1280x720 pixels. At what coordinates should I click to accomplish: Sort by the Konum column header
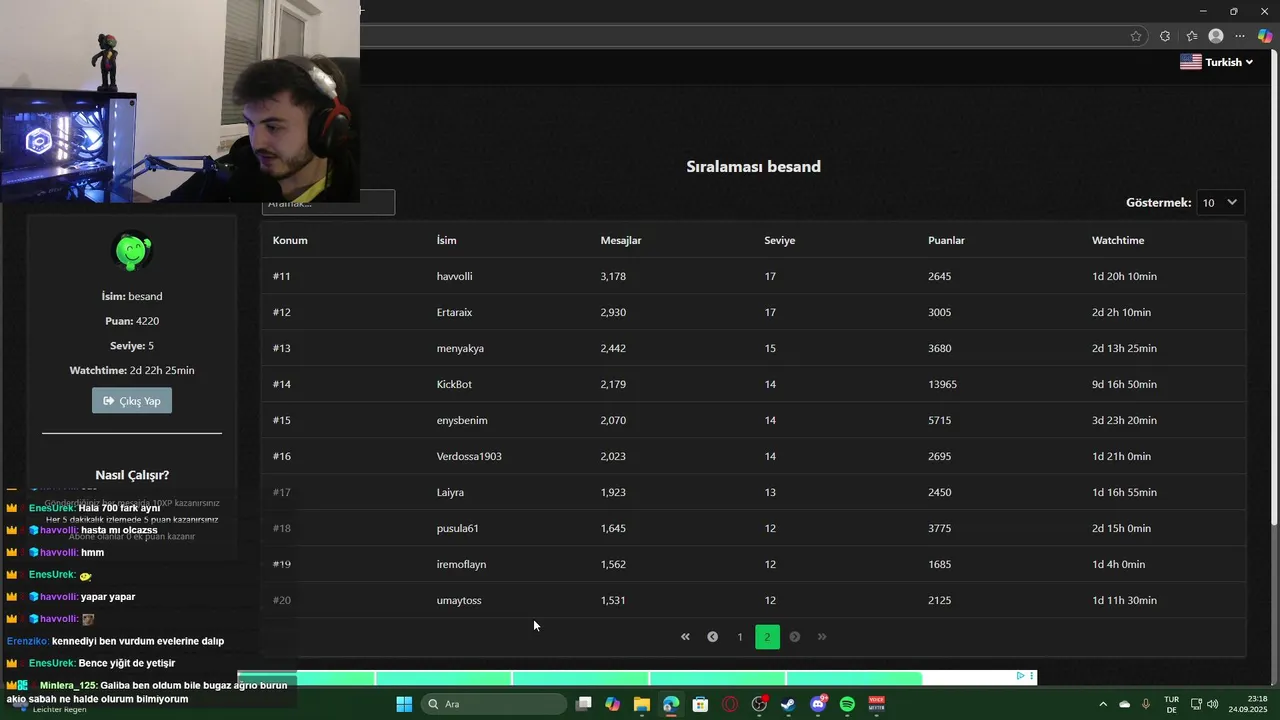click(x=290, y=240)
